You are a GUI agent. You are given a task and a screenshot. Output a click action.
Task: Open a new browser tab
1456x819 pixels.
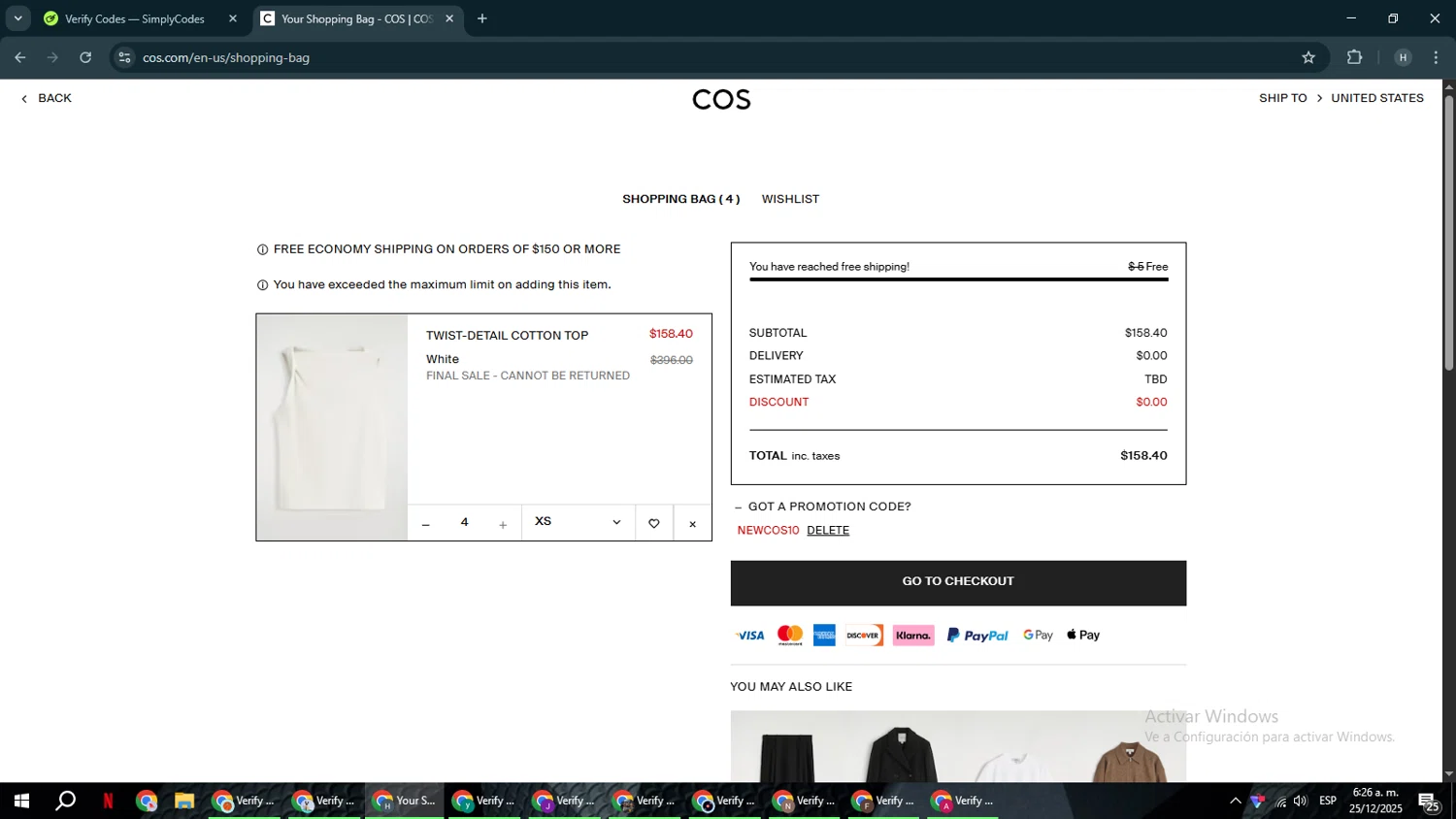(x=482, y=18)
